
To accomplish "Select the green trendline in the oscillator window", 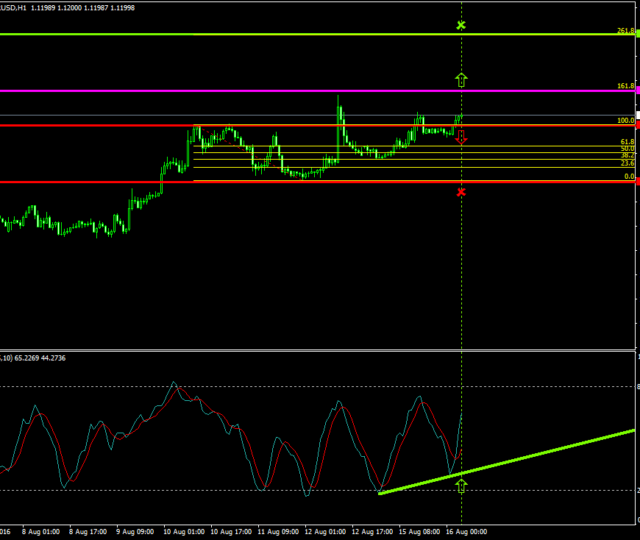I will [x=520, y=459].
